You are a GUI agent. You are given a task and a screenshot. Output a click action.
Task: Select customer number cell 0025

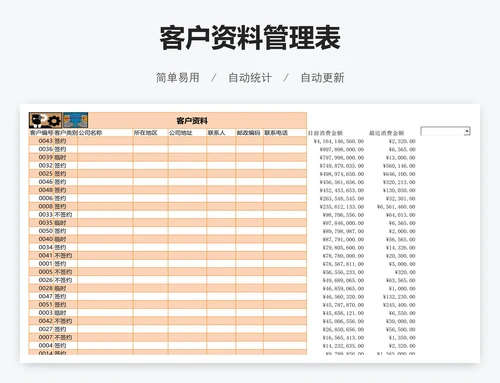click(x=46, y=173)
